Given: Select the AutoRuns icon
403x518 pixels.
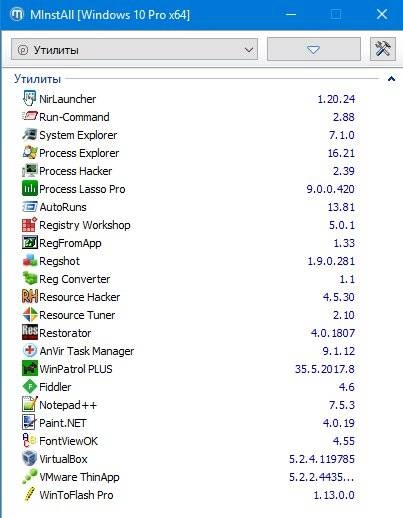Looking at the screenshot, I should pos(30,207).
